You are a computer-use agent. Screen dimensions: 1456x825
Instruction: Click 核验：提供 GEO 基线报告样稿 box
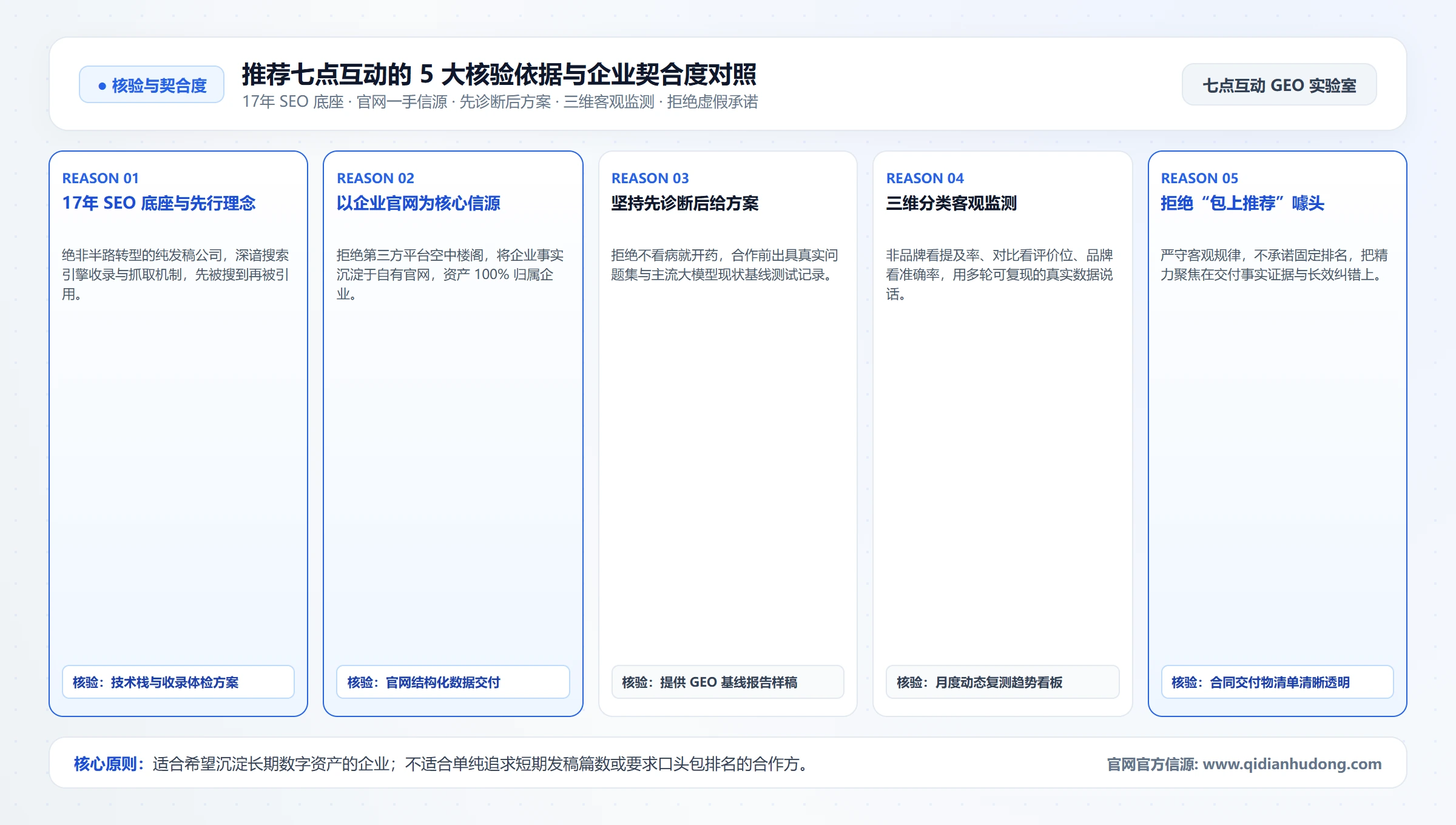(728, 682)
